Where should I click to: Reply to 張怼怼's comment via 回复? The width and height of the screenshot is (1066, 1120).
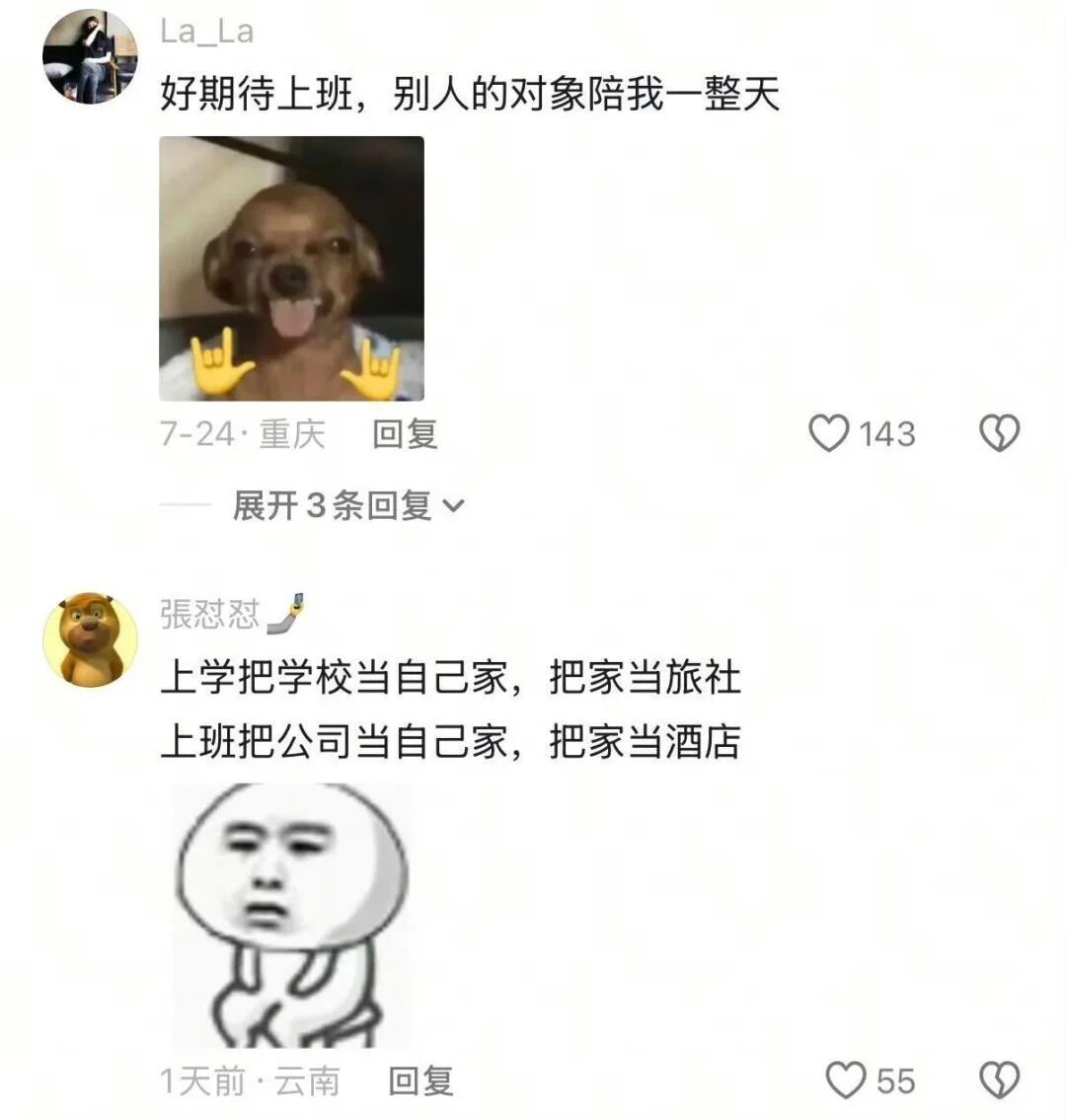[420, 1081]
